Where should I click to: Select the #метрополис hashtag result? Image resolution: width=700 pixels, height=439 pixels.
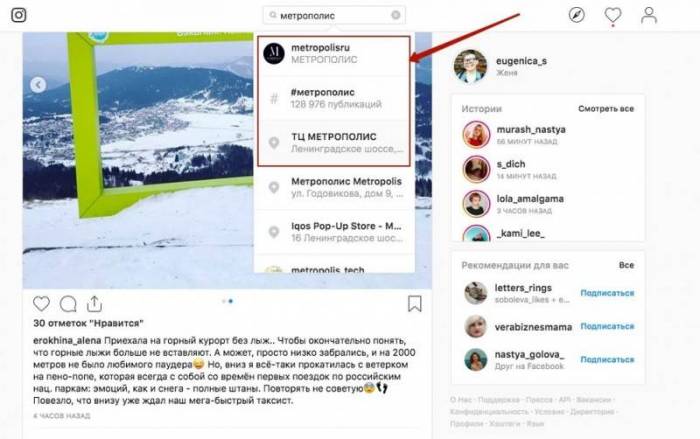click(x=334, y=98)
